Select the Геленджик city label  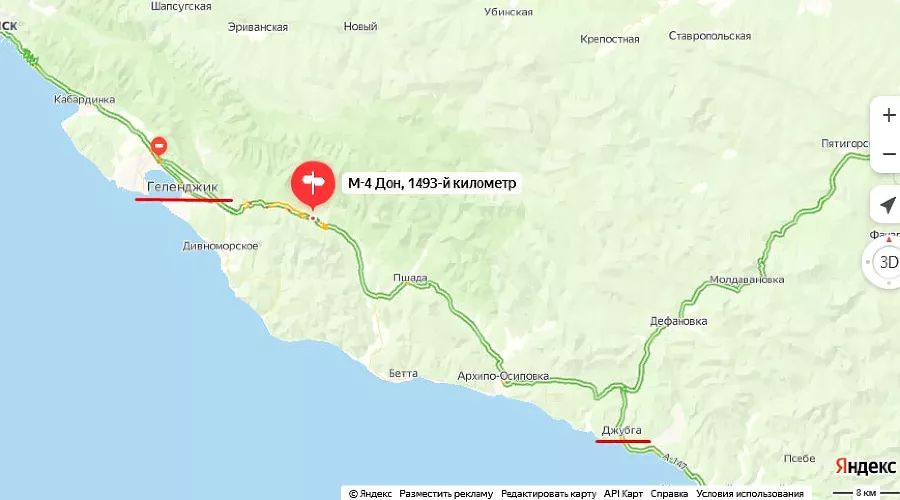point(183,187)
